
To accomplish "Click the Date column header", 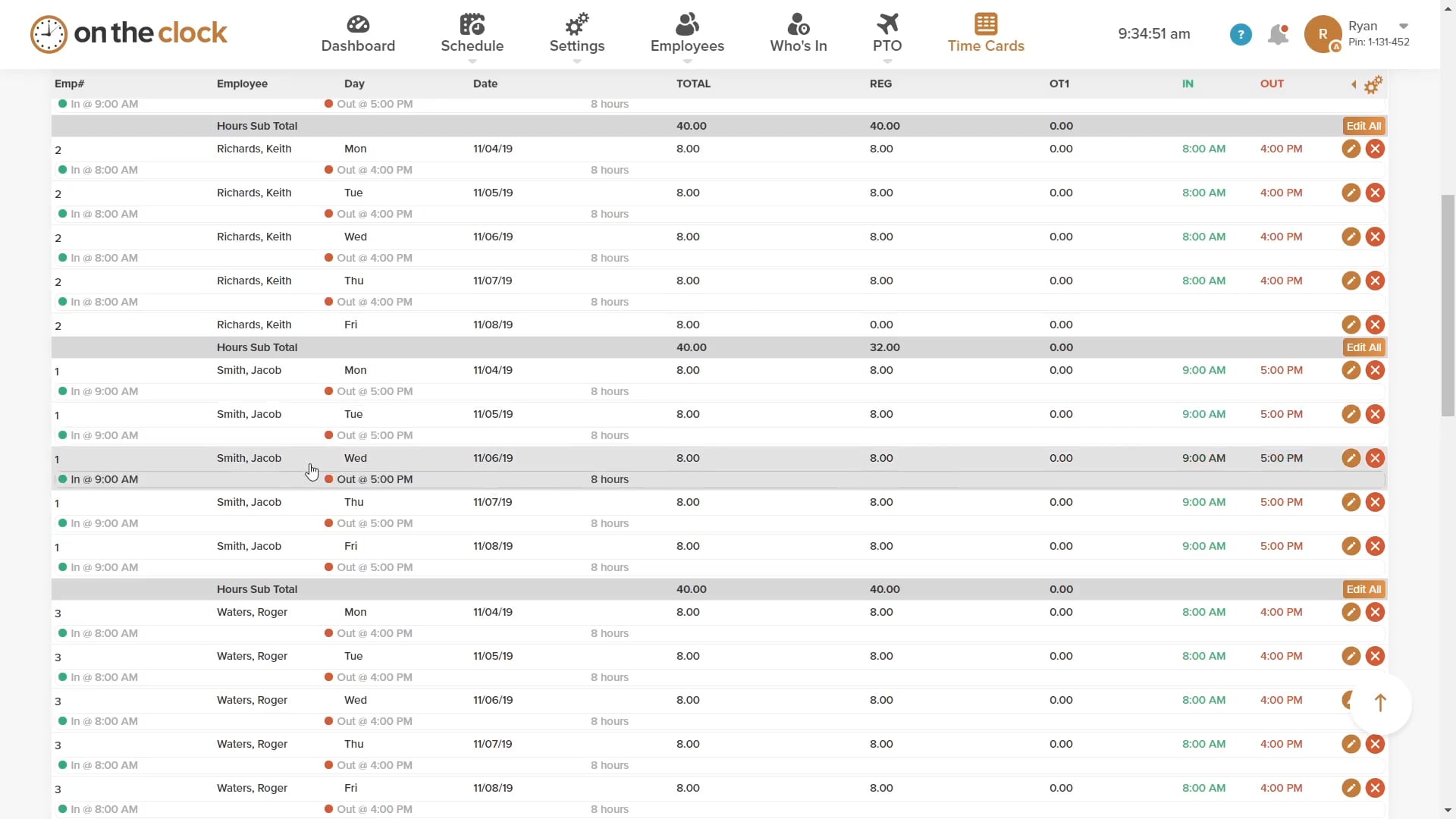I will (x=485, y=83).
